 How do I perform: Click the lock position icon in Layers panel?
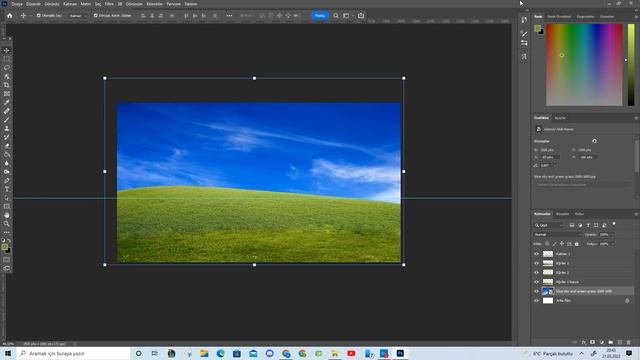click(x=562, y=244)
